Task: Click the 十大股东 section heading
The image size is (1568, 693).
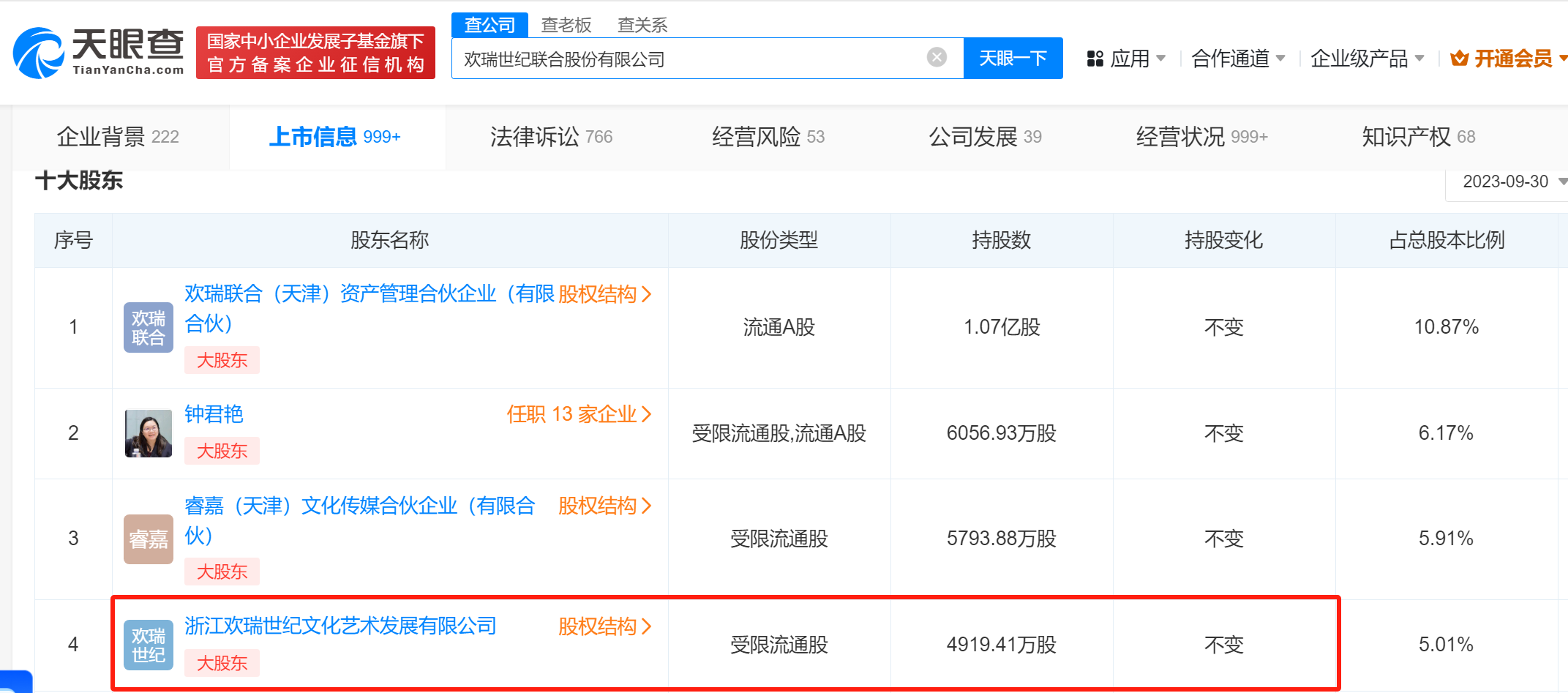Action: [x=79, y=181]
